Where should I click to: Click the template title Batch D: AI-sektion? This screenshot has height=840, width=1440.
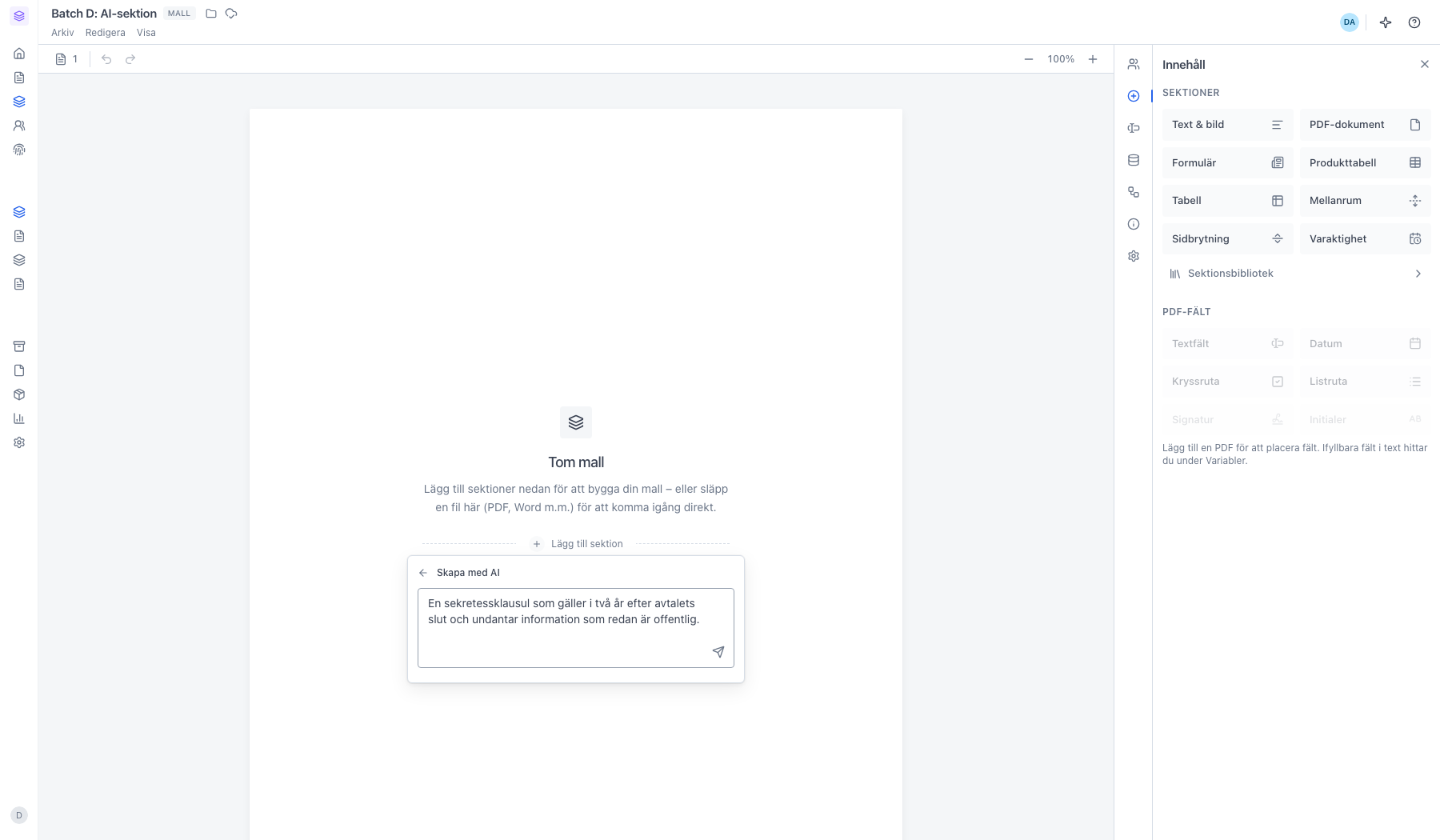104,14
